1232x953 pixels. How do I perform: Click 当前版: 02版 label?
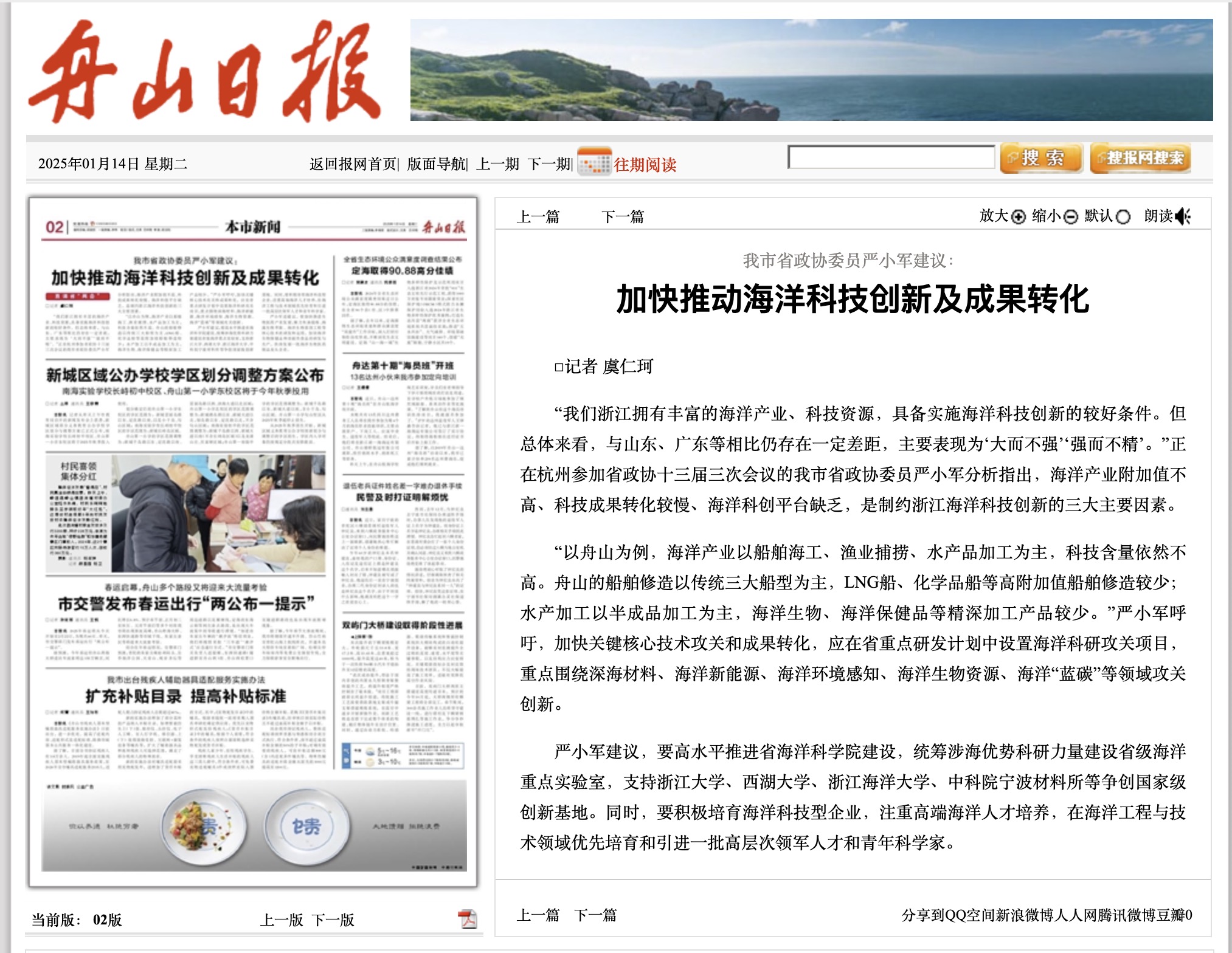[x=77, y=920]
